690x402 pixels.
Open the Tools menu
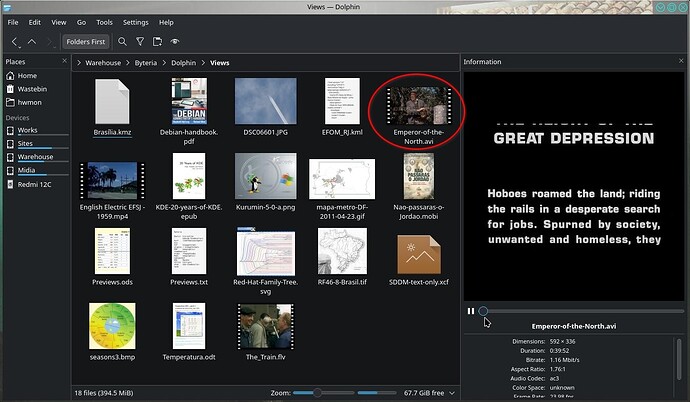(x=104, y=22)
